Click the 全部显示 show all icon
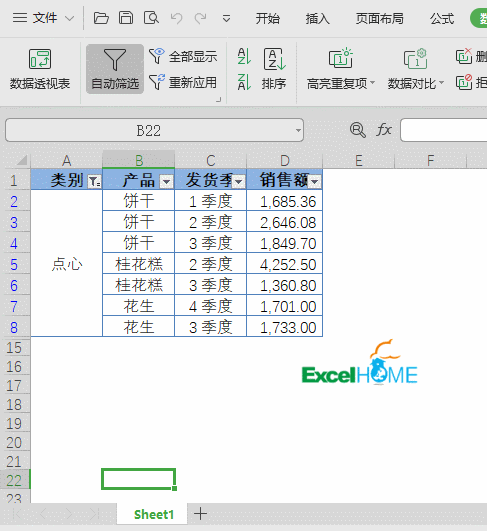 156,56
